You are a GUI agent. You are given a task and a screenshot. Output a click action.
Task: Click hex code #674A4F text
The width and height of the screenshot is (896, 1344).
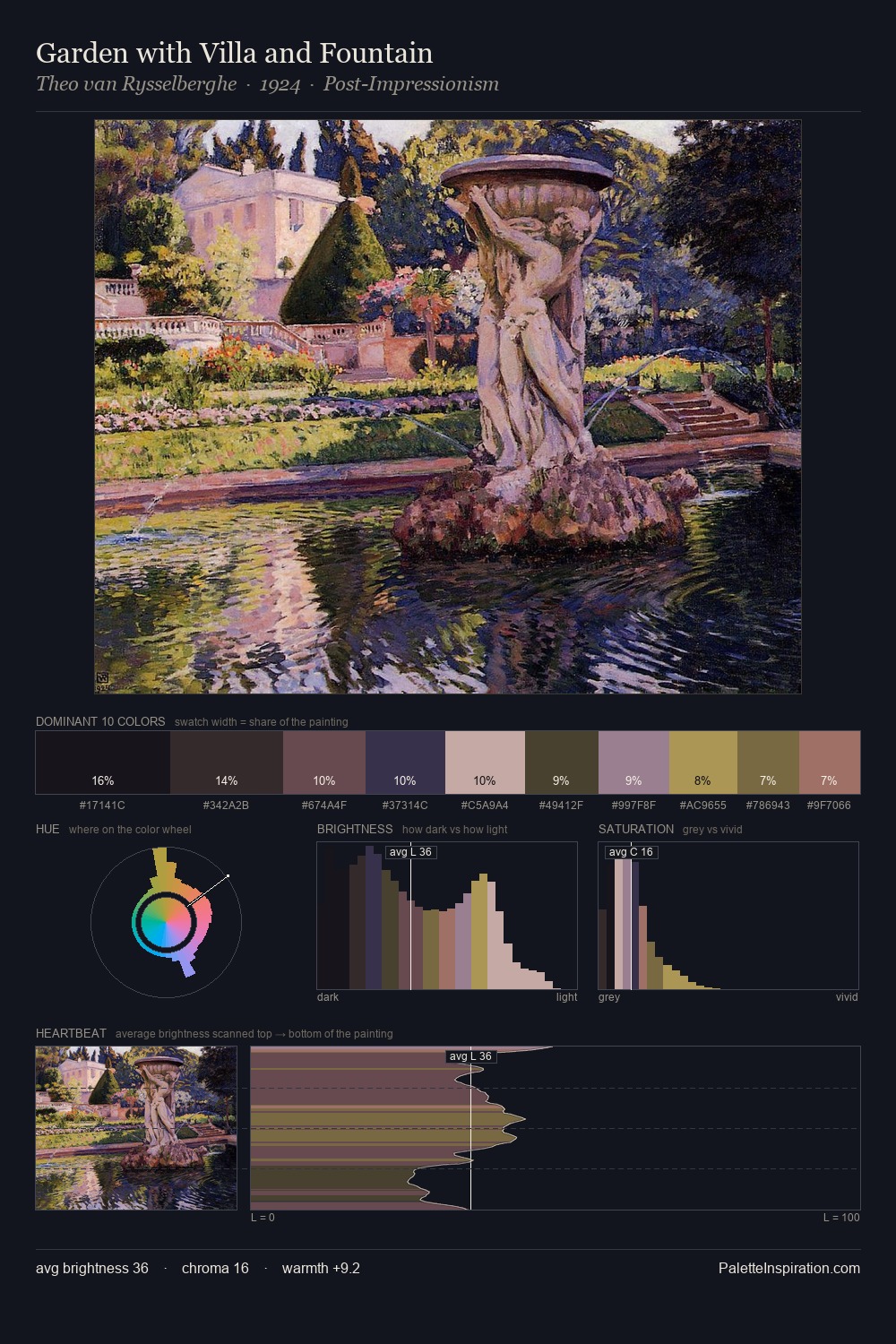(324, 806)
